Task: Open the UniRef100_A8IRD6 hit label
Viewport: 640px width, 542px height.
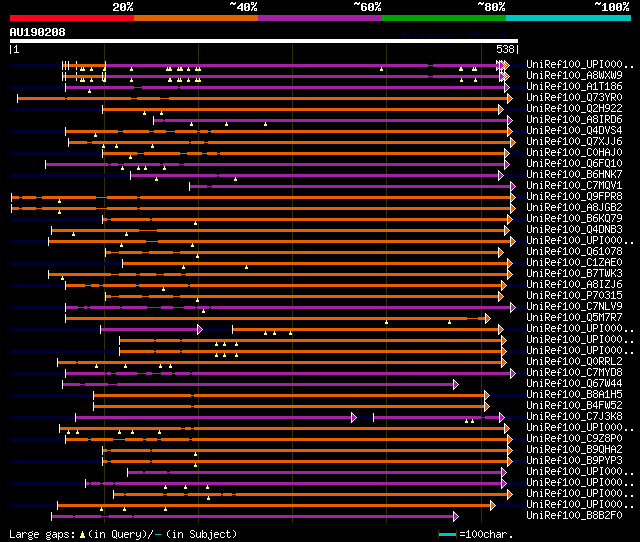Action: (x=574, y=119)
